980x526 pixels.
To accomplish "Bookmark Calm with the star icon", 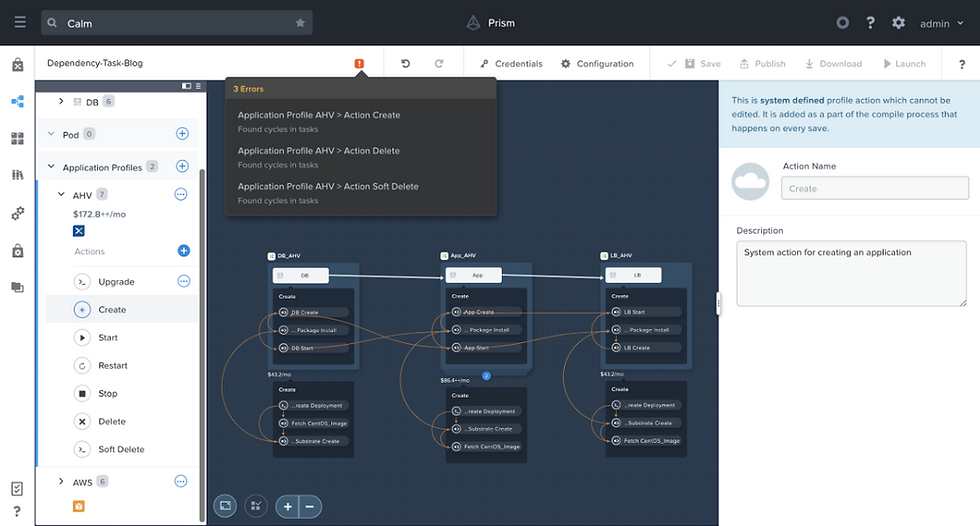I will pos(300,23).
